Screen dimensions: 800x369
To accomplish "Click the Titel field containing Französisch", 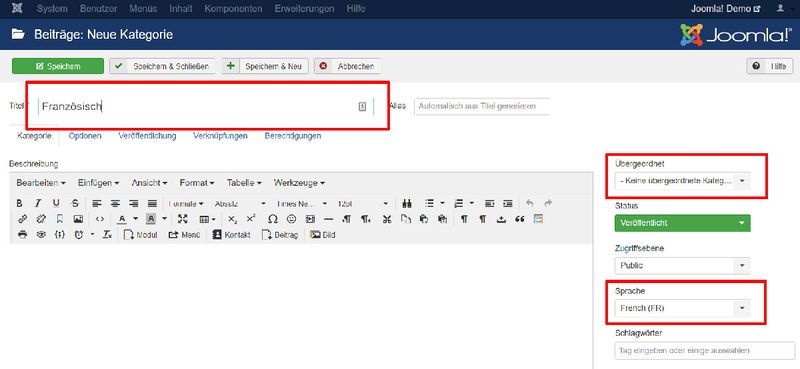I will tap(207, 106).
